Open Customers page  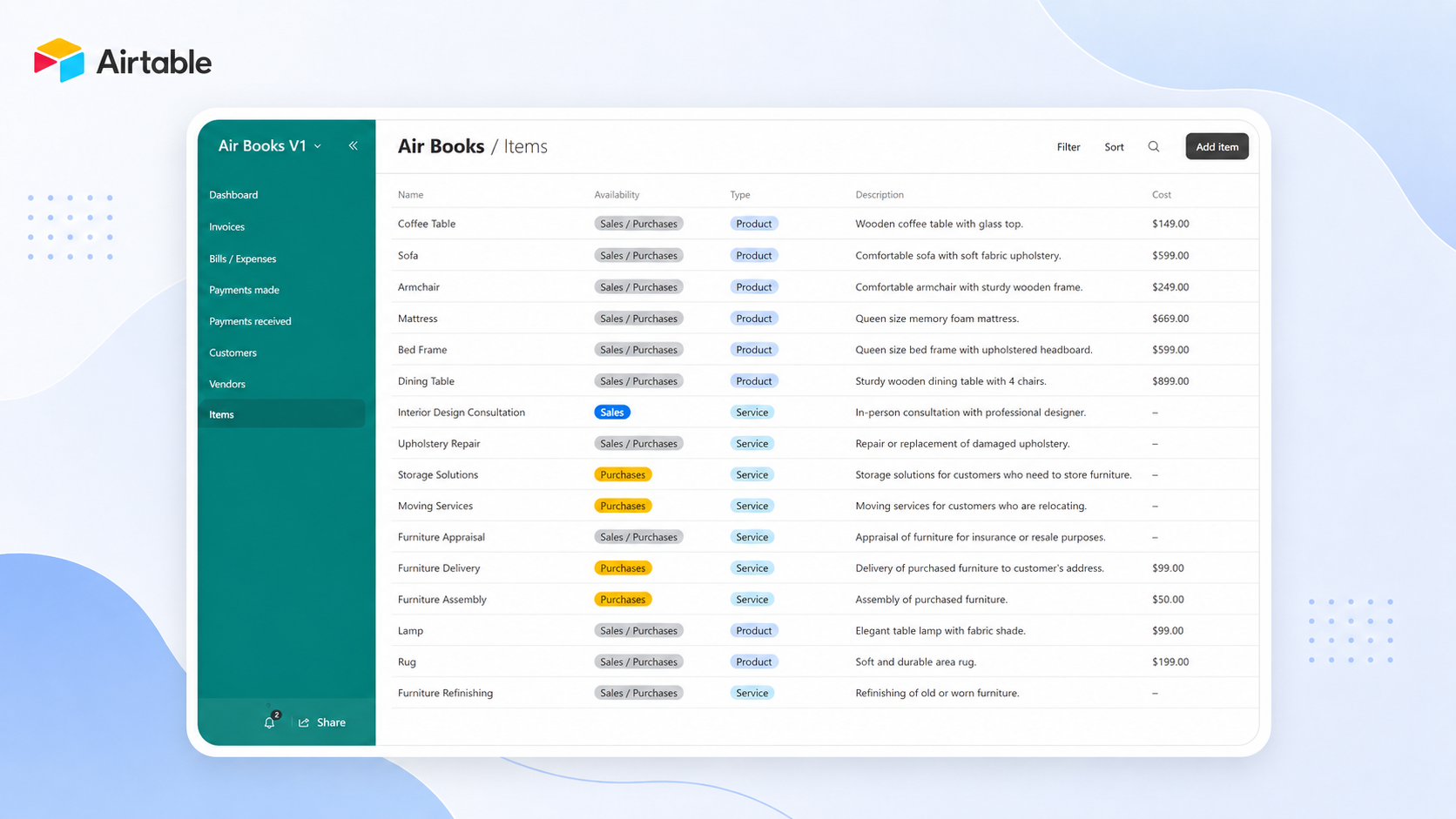pyautogui.click(x=233, y=352)
